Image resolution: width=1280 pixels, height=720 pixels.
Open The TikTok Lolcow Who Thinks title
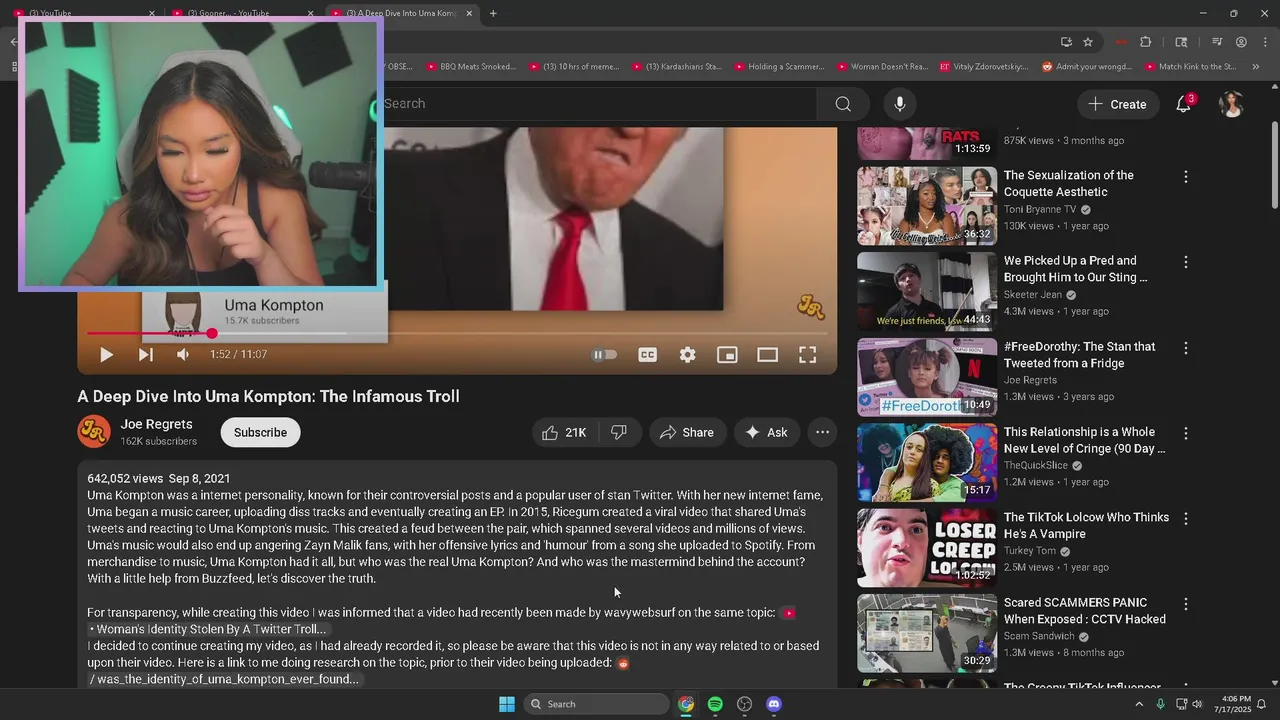[x=1086, y=525]
